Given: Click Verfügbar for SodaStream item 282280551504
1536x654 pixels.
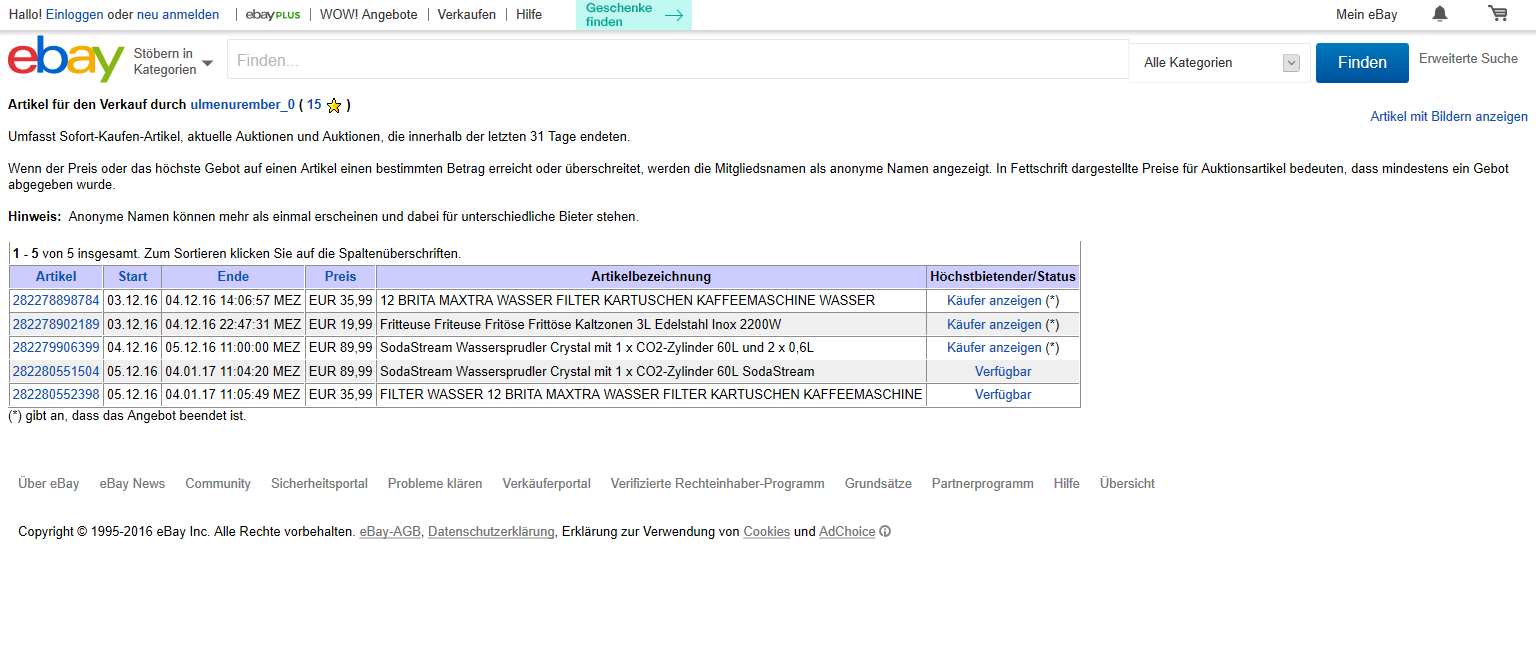Looking at the screenshot, I should pos(1003,372).
